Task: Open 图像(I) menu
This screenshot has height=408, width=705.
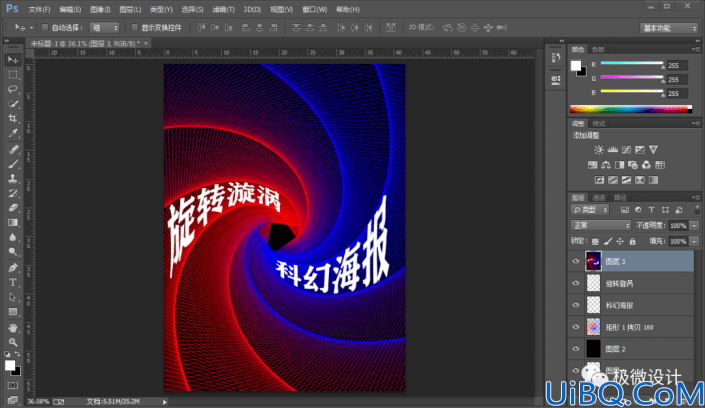Action: point(100,9)
